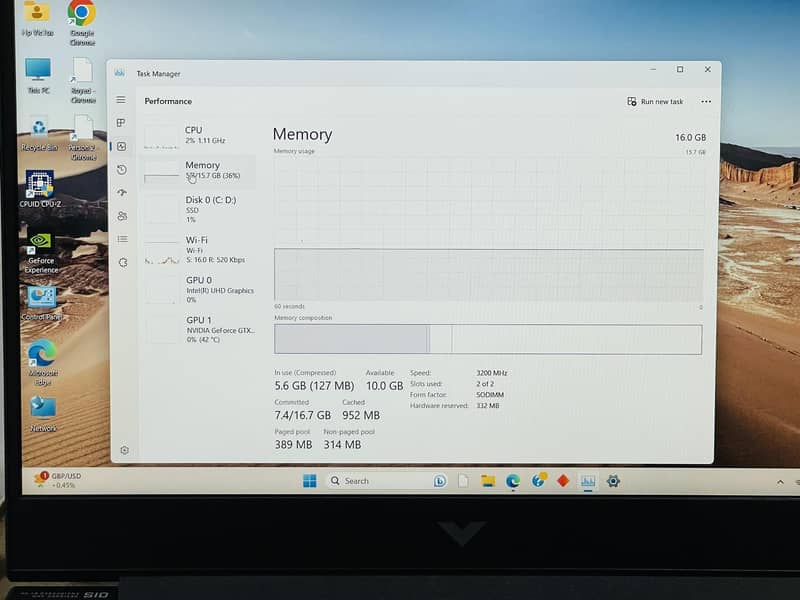This screenshot has height=600, width=800.
Task: Open Microsoft Edge from the taskbar
Action: pos(513,481)
